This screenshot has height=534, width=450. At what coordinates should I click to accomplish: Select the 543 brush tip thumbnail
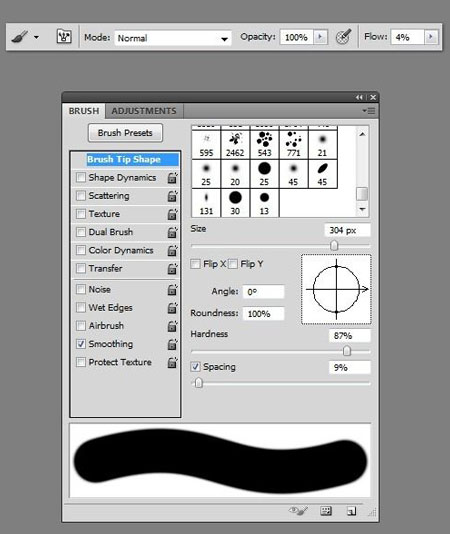tap(265, 144)
